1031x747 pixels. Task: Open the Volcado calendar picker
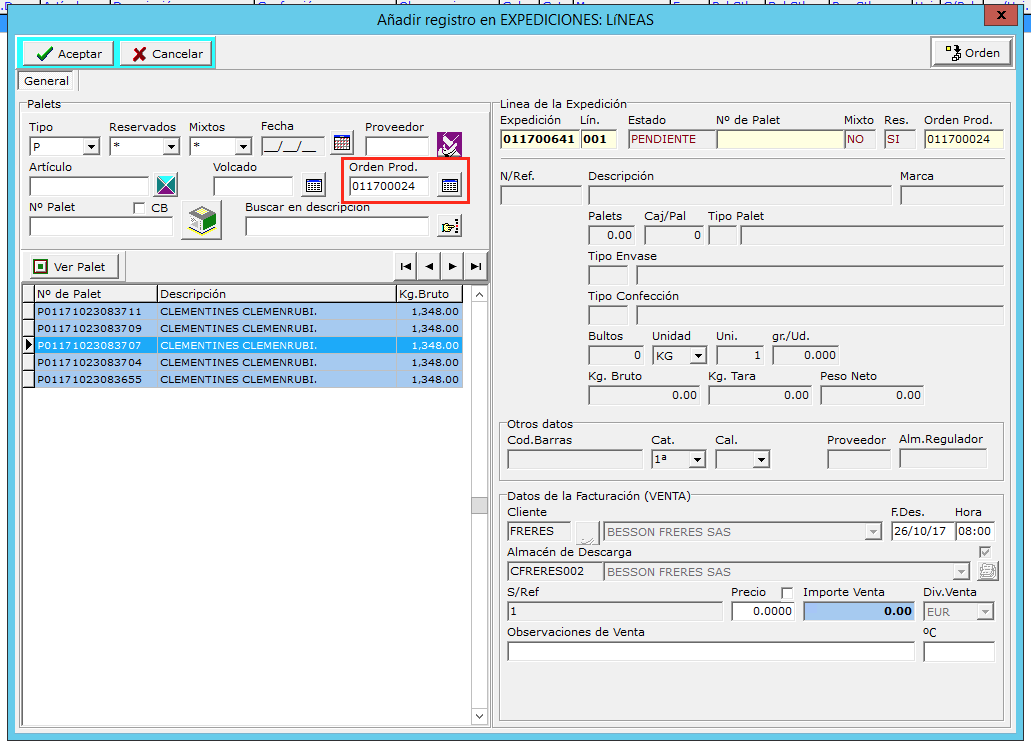[x=314, y=185]
